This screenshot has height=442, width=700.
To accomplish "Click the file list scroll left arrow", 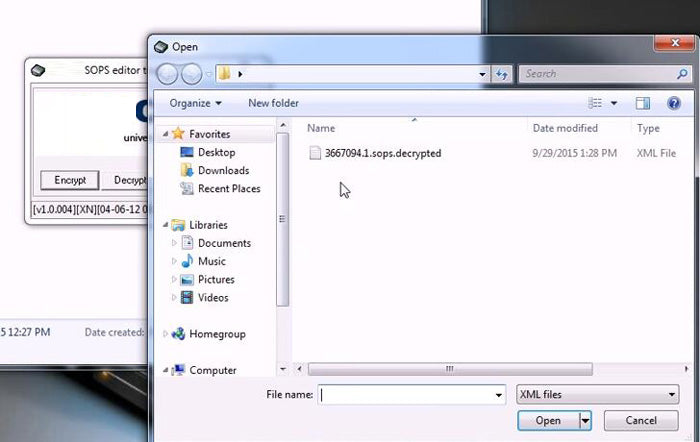I will tap(300, 369).
